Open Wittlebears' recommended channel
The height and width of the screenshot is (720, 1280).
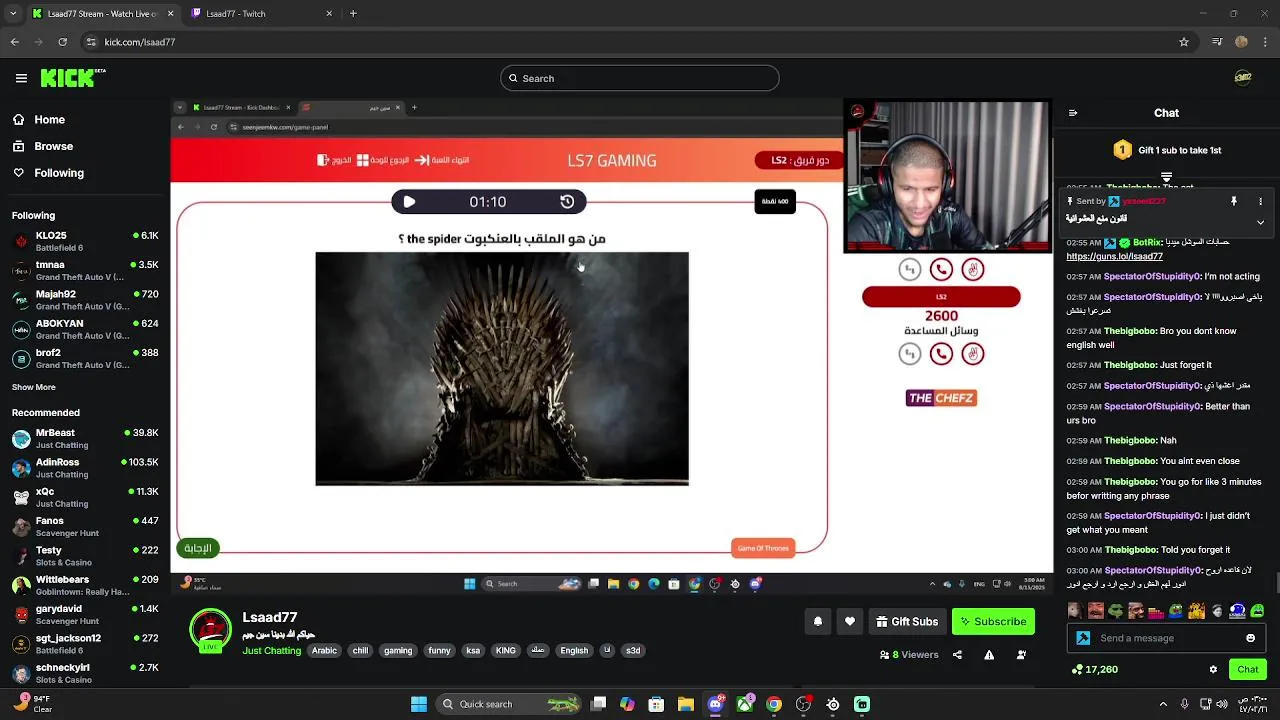click(85, 585)
